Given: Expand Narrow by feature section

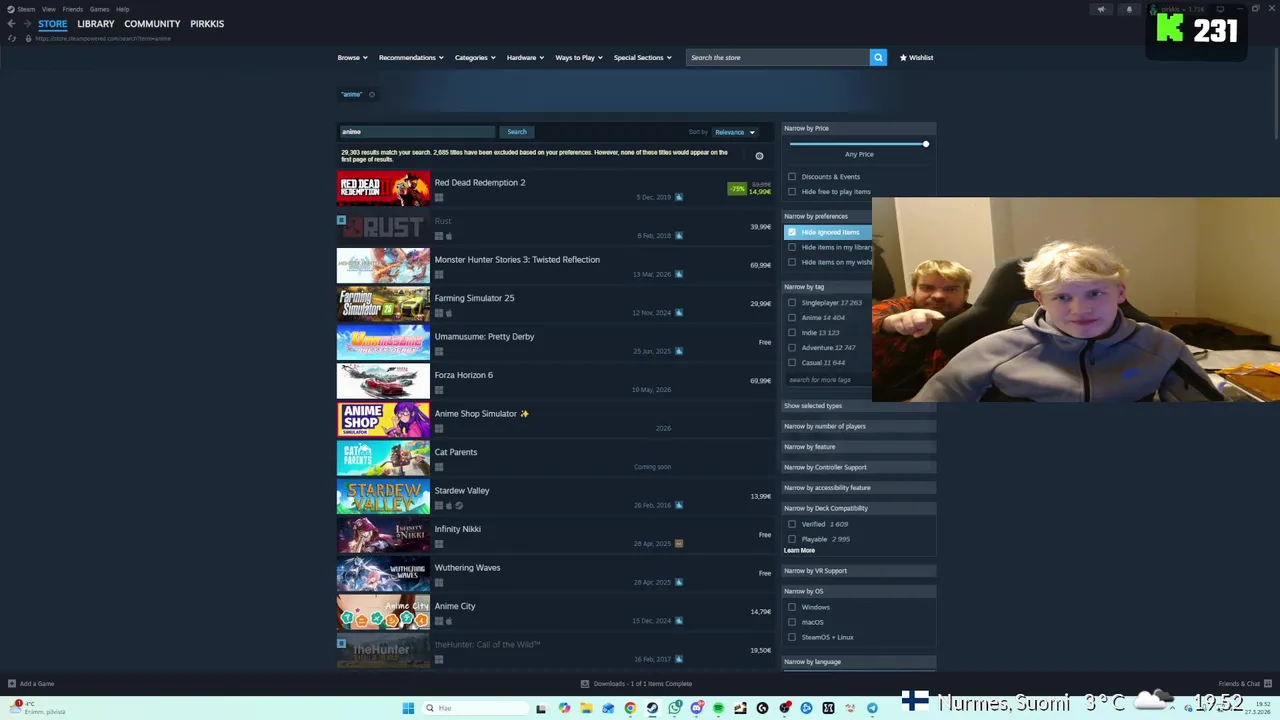Looking at the screenshot, I should point(858,446).
